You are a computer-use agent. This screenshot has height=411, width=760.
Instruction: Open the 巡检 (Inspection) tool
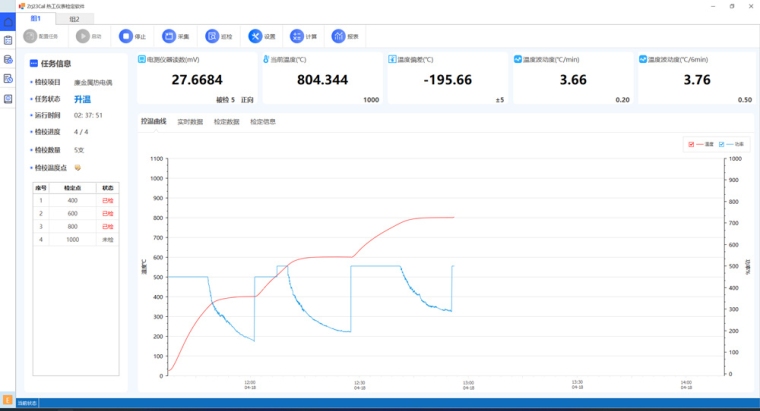[218, 37]
